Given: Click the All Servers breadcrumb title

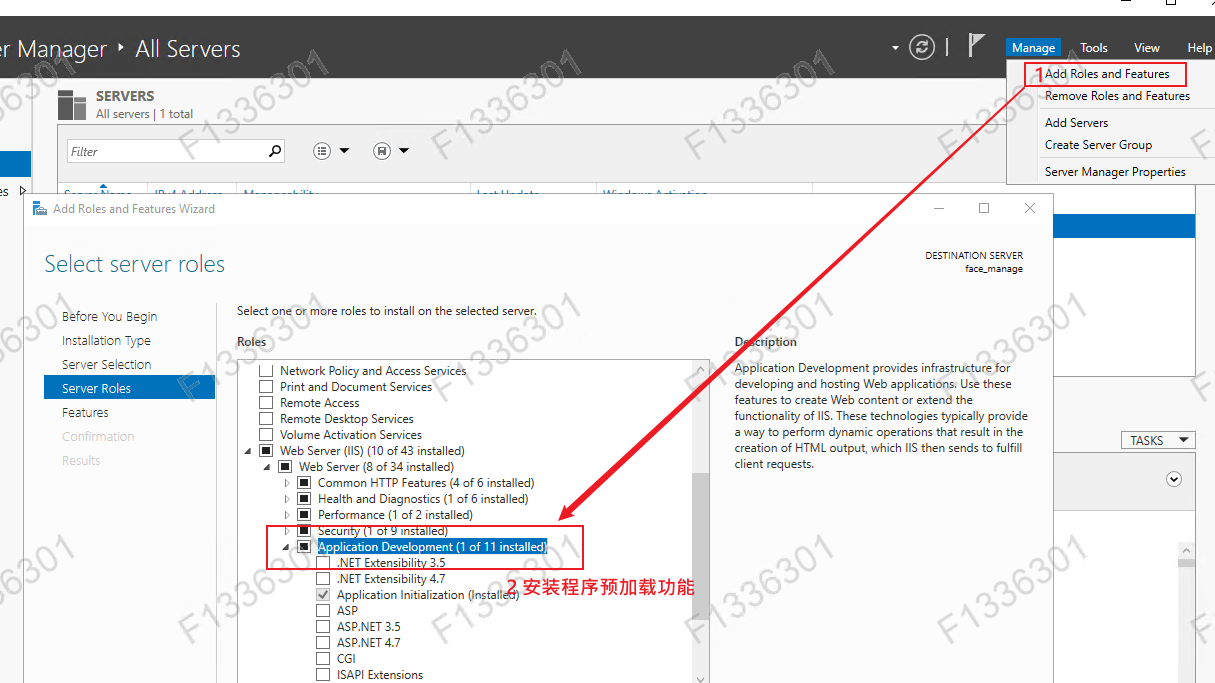Looking at the screenshot, I should [188, 49].
